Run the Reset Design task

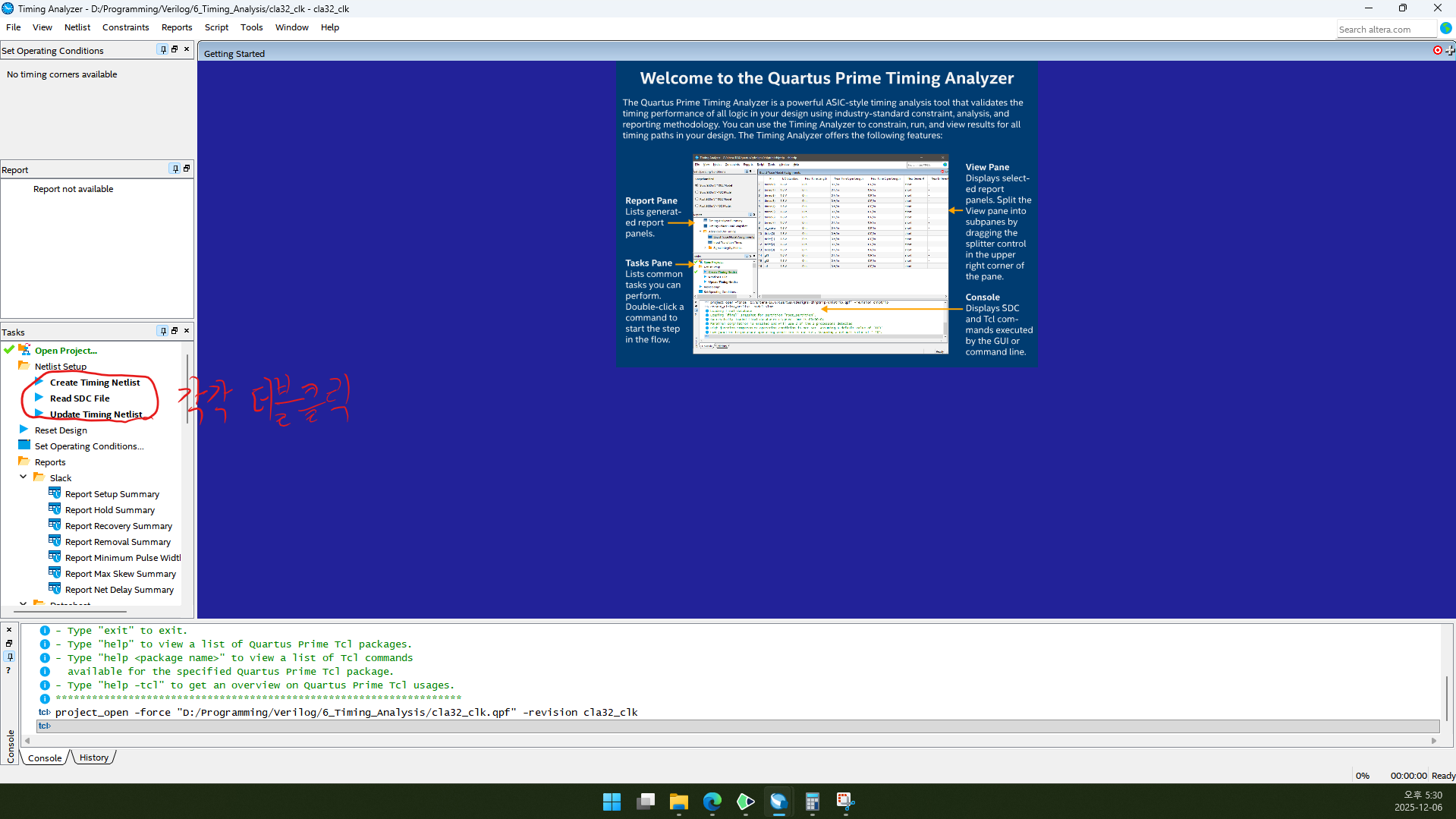(59, 430)
